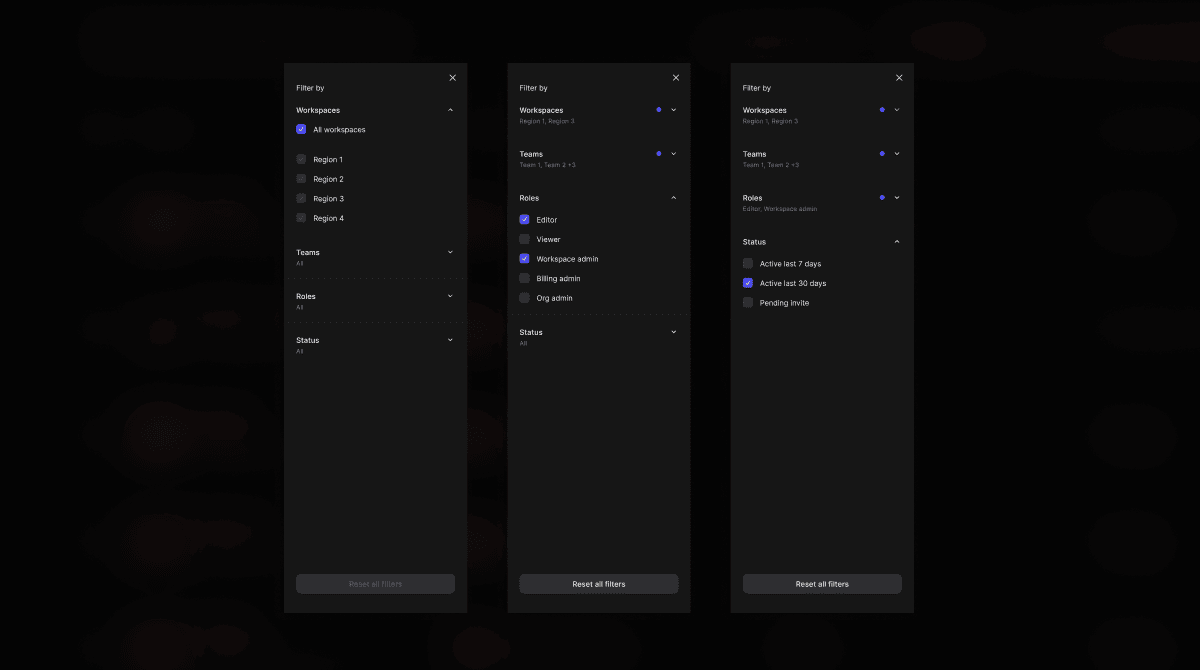Expand Workspaces in the Roles-expanded panel
Viewport: 1200px width, 670px height.
pos(673,110)
